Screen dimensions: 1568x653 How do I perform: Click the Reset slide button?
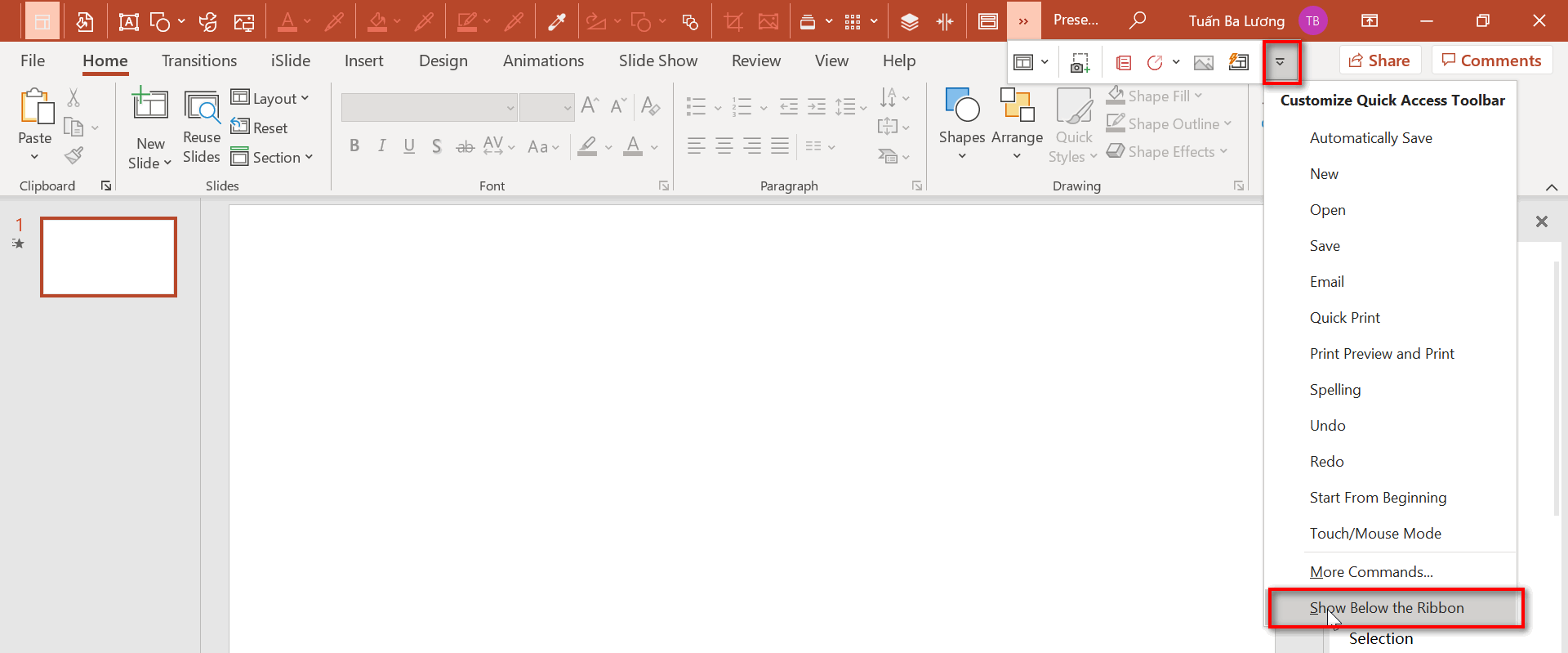[260, 127]
